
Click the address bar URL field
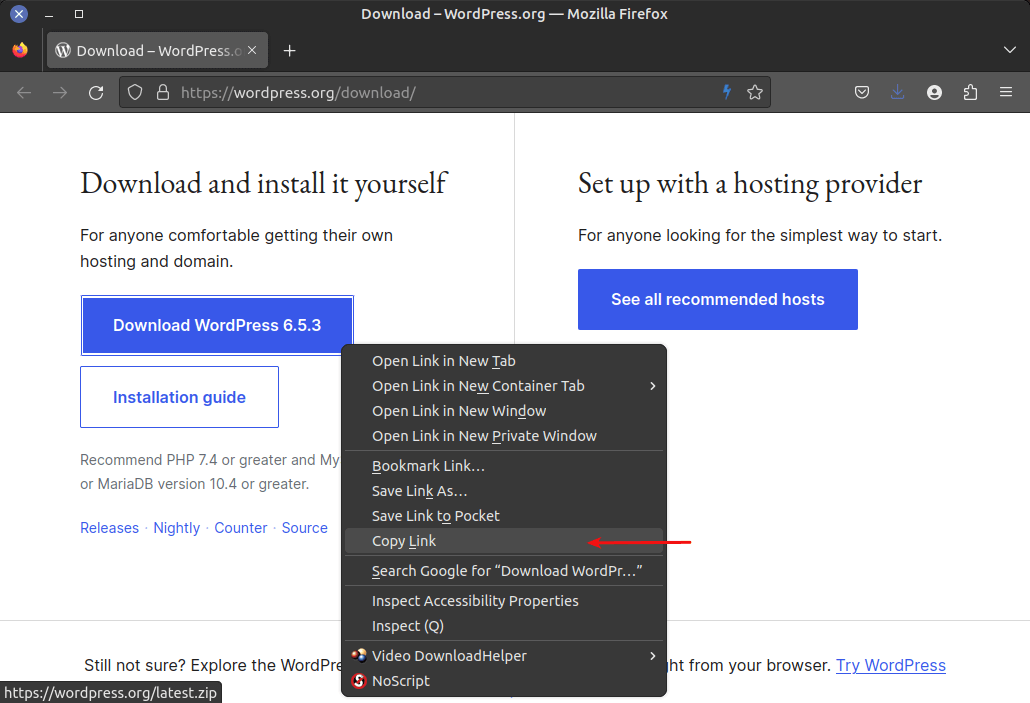pyautogui.click(x=440, y=93)
